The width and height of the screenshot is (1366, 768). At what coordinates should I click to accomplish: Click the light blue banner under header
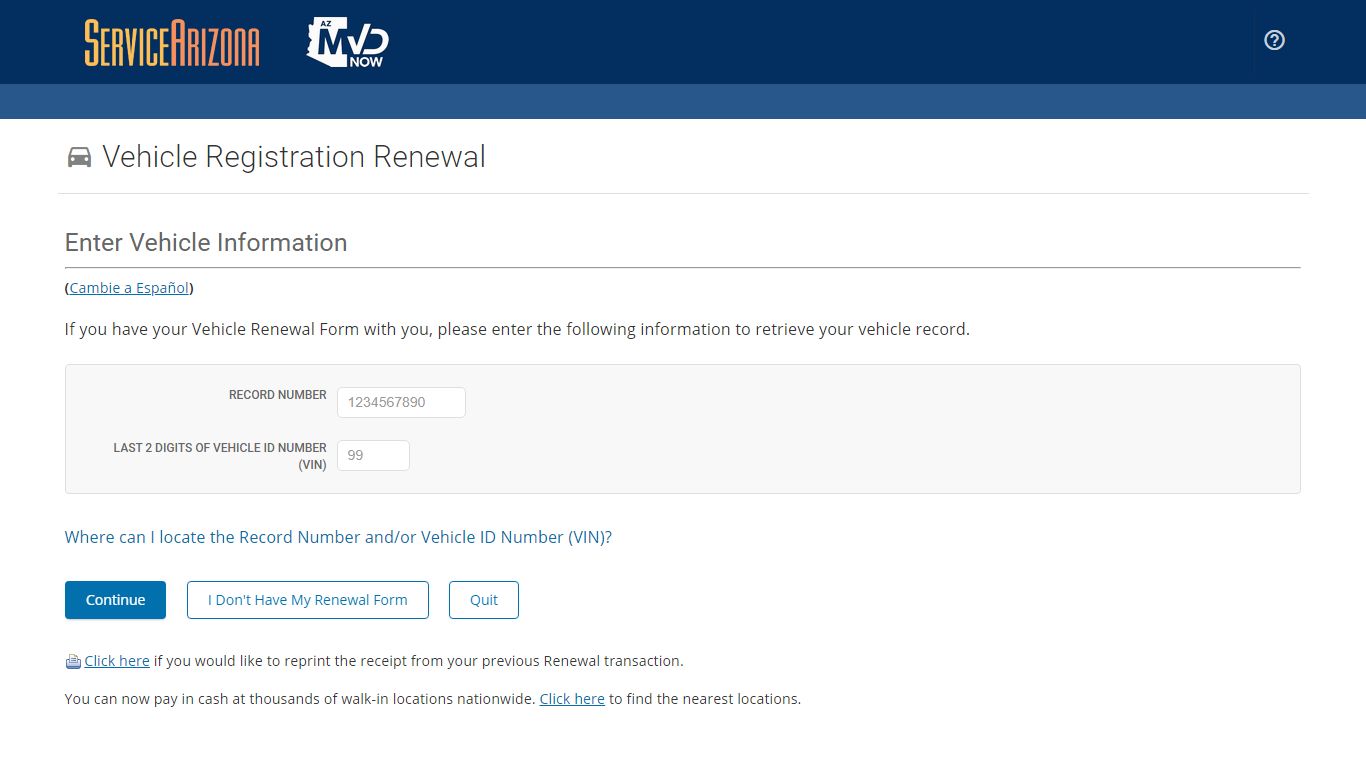[683, 101]
